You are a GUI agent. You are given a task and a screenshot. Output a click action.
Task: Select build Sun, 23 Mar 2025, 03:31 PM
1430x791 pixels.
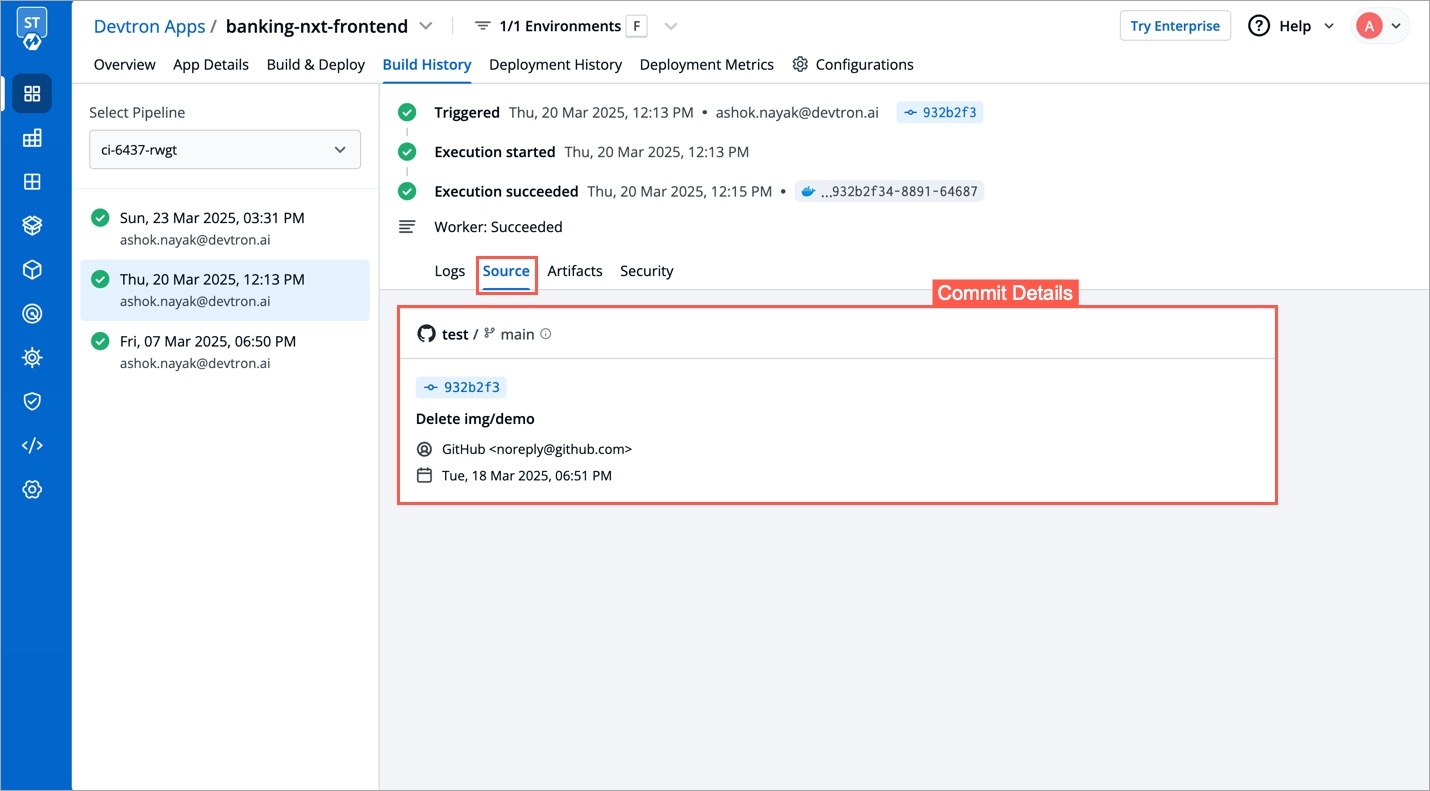point(225,228)
